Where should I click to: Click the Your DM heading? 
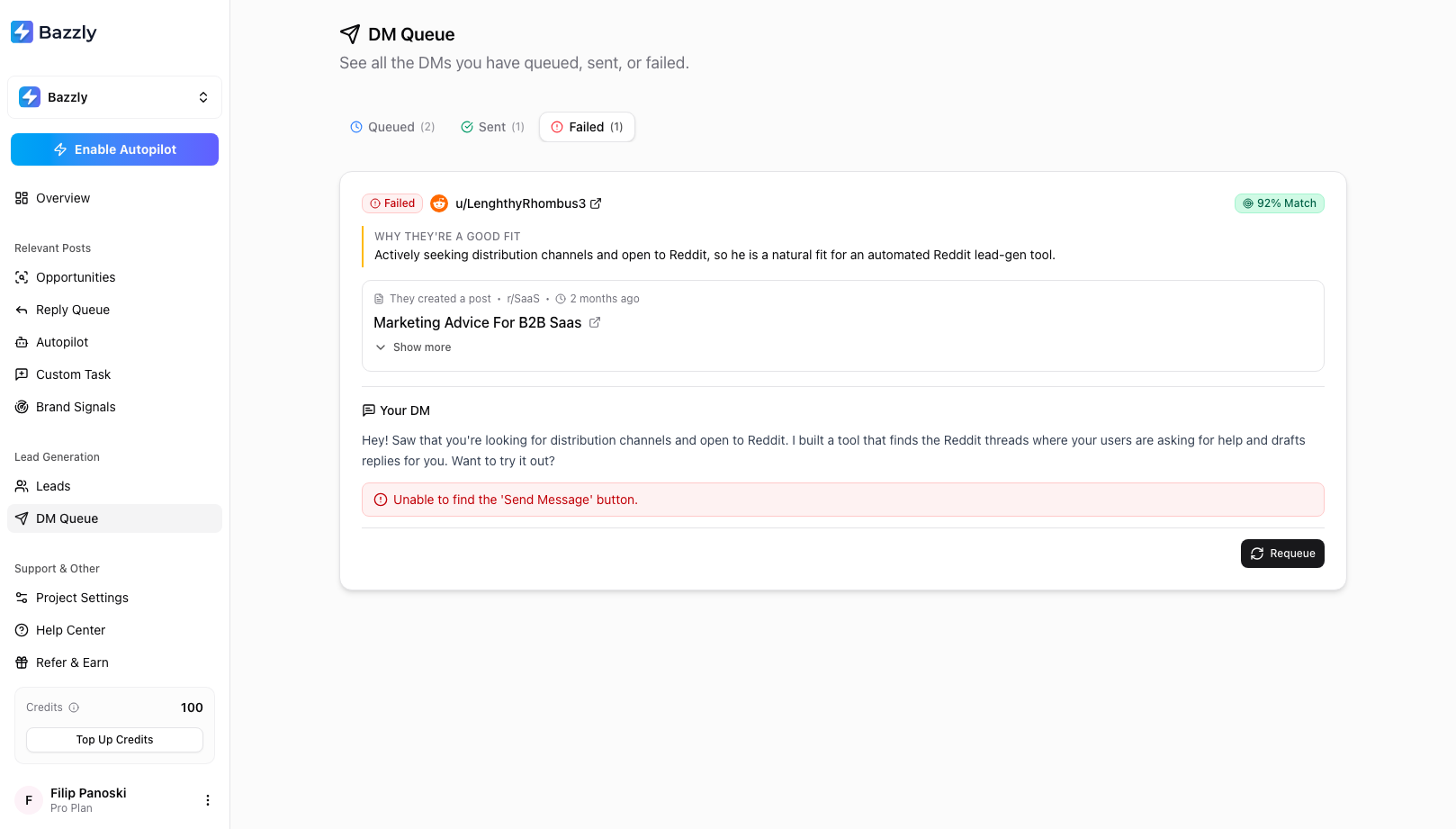[405, 410]
